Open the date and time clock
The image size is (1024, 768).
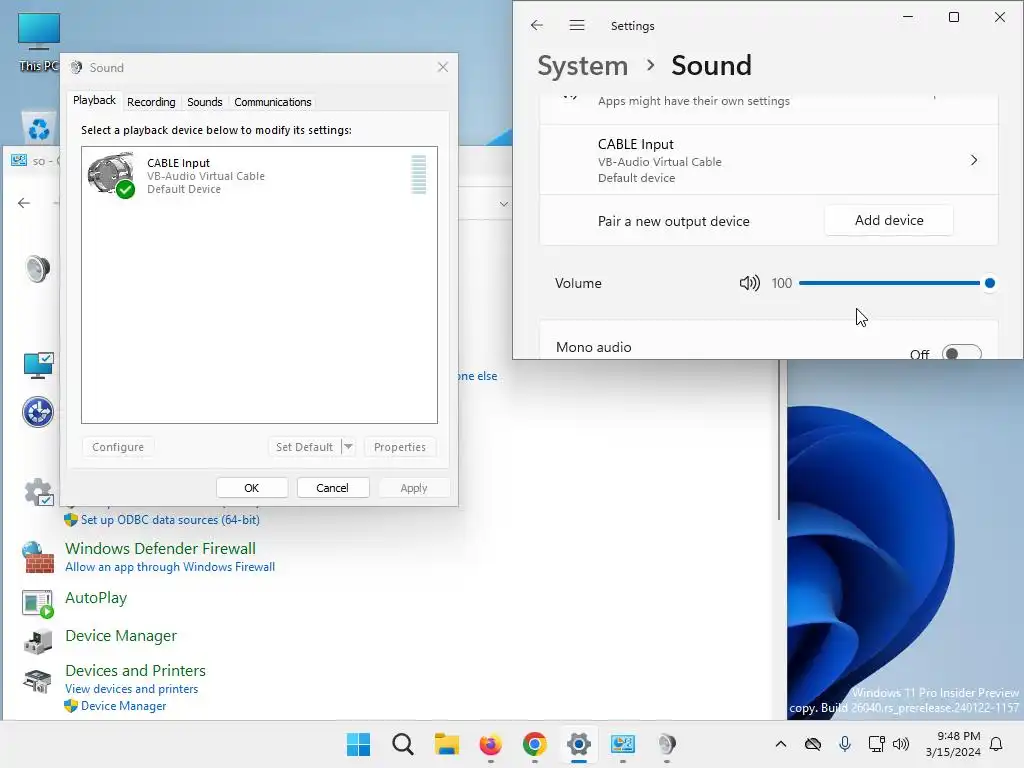coord(953,744)
